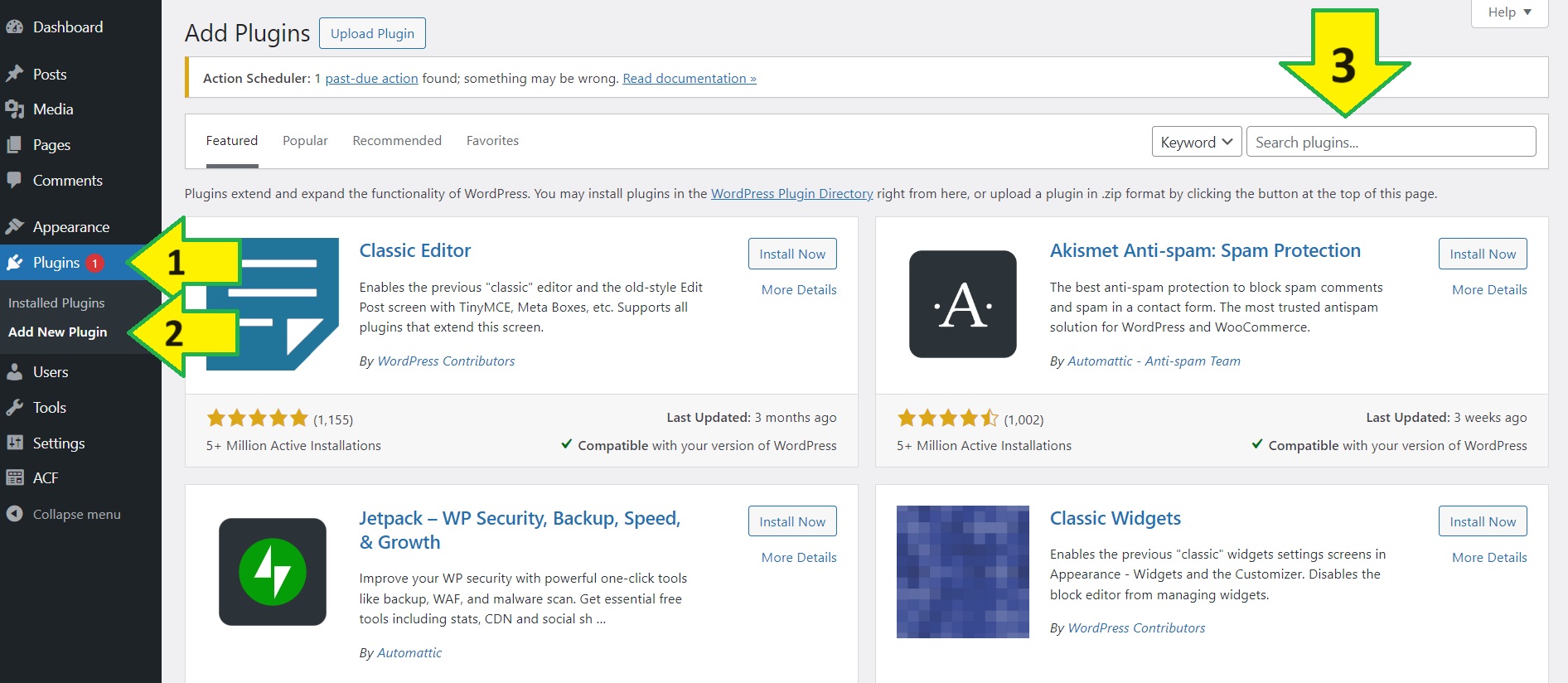
Task: Open Automattic - Anti-spam Team author link
Action: point(1154,361)
